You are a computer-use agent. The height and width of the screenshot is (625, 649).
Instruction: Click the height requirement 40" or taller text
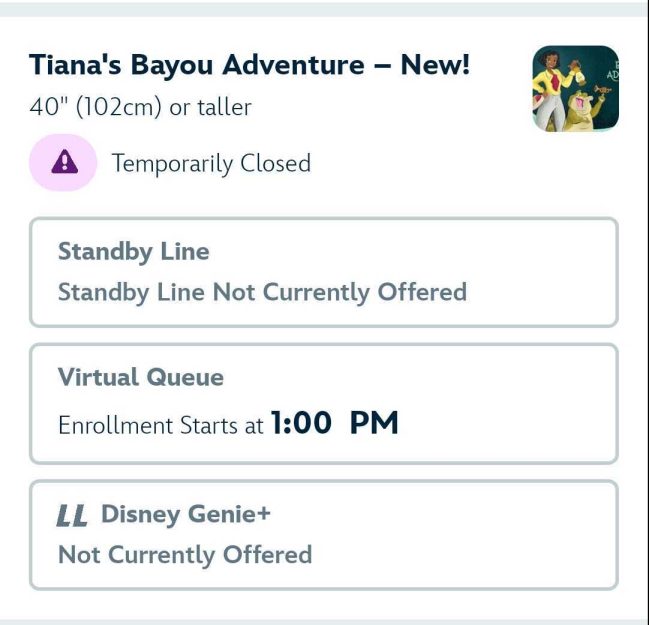point(140,108)
